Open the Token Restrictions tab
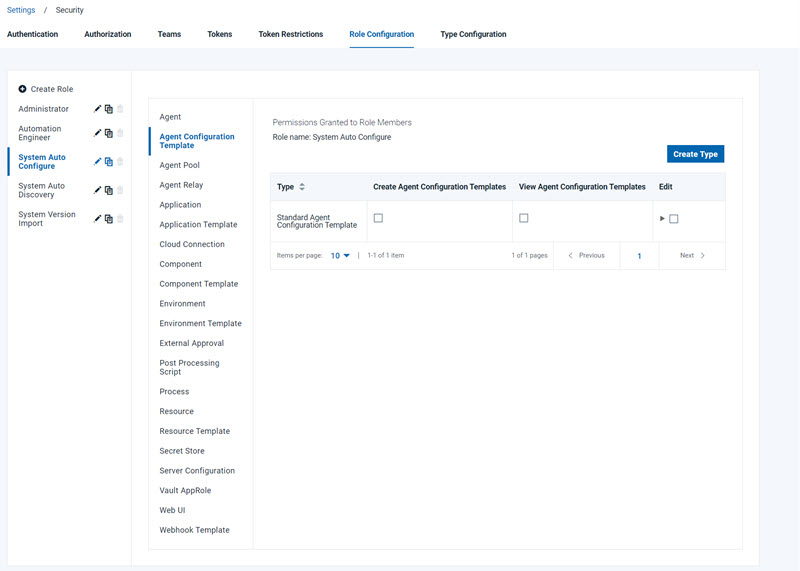The image size is (800, 571). (x=290, y=34)
